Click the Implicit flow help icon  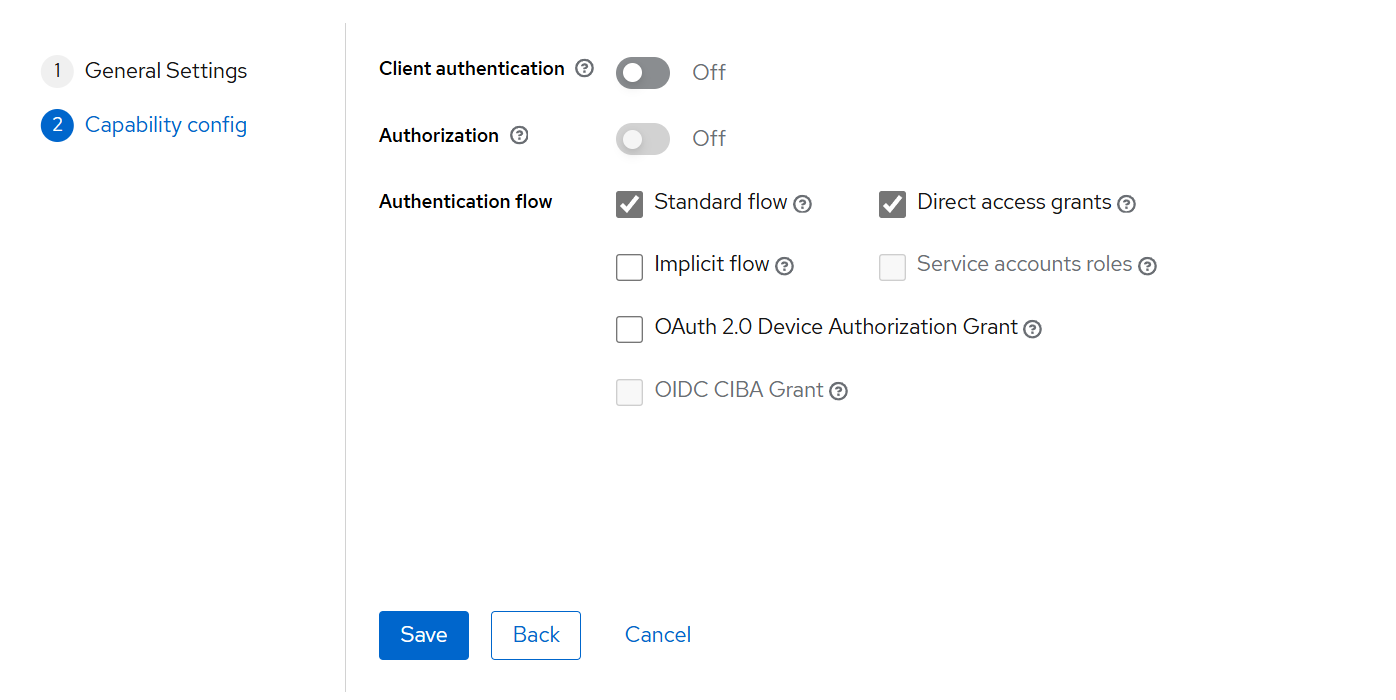[x=785, y=266]
